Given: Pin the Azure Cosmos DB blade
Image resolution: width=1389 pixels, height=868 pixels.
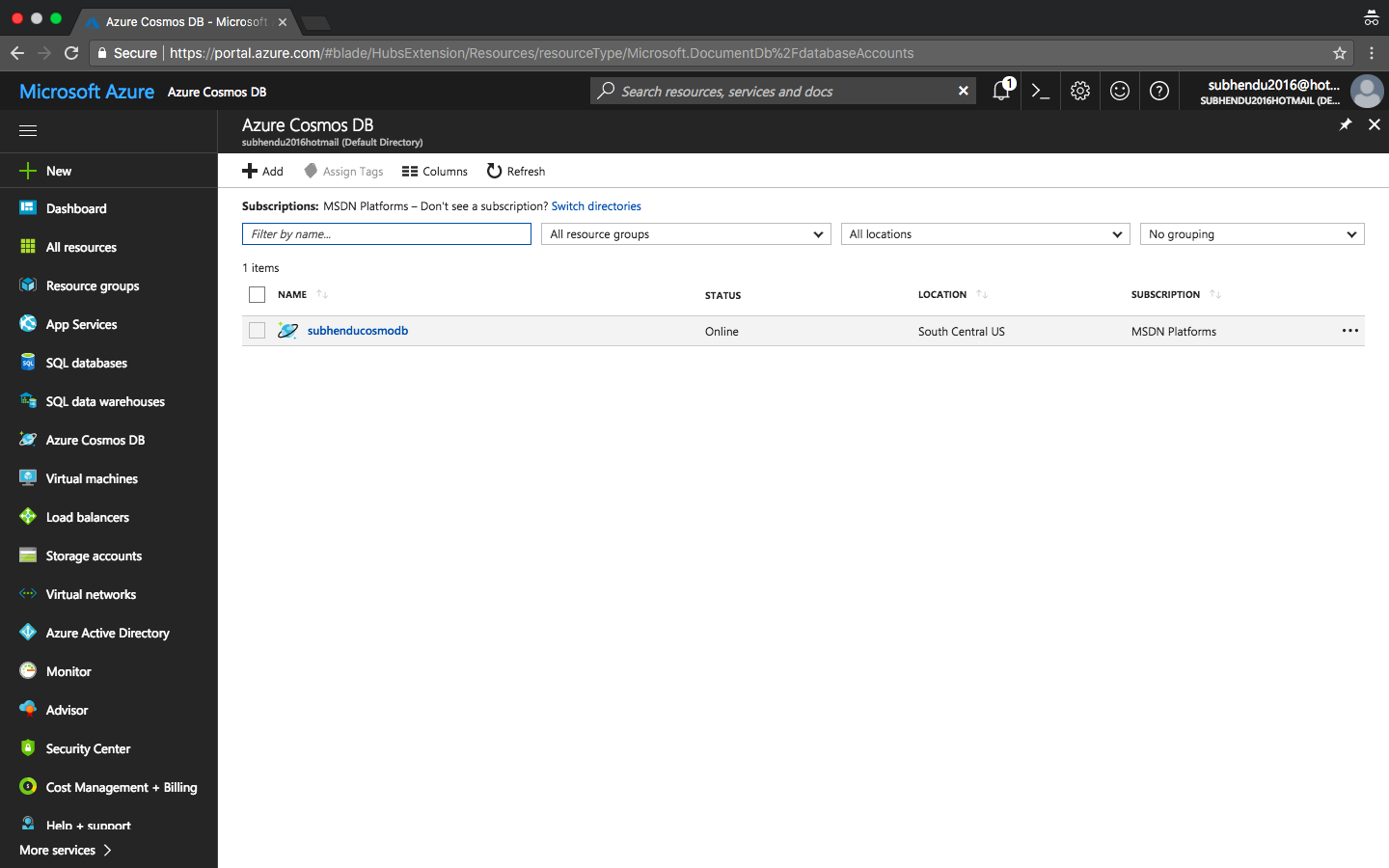Looking at the screenshot, I should (1346, 124).
